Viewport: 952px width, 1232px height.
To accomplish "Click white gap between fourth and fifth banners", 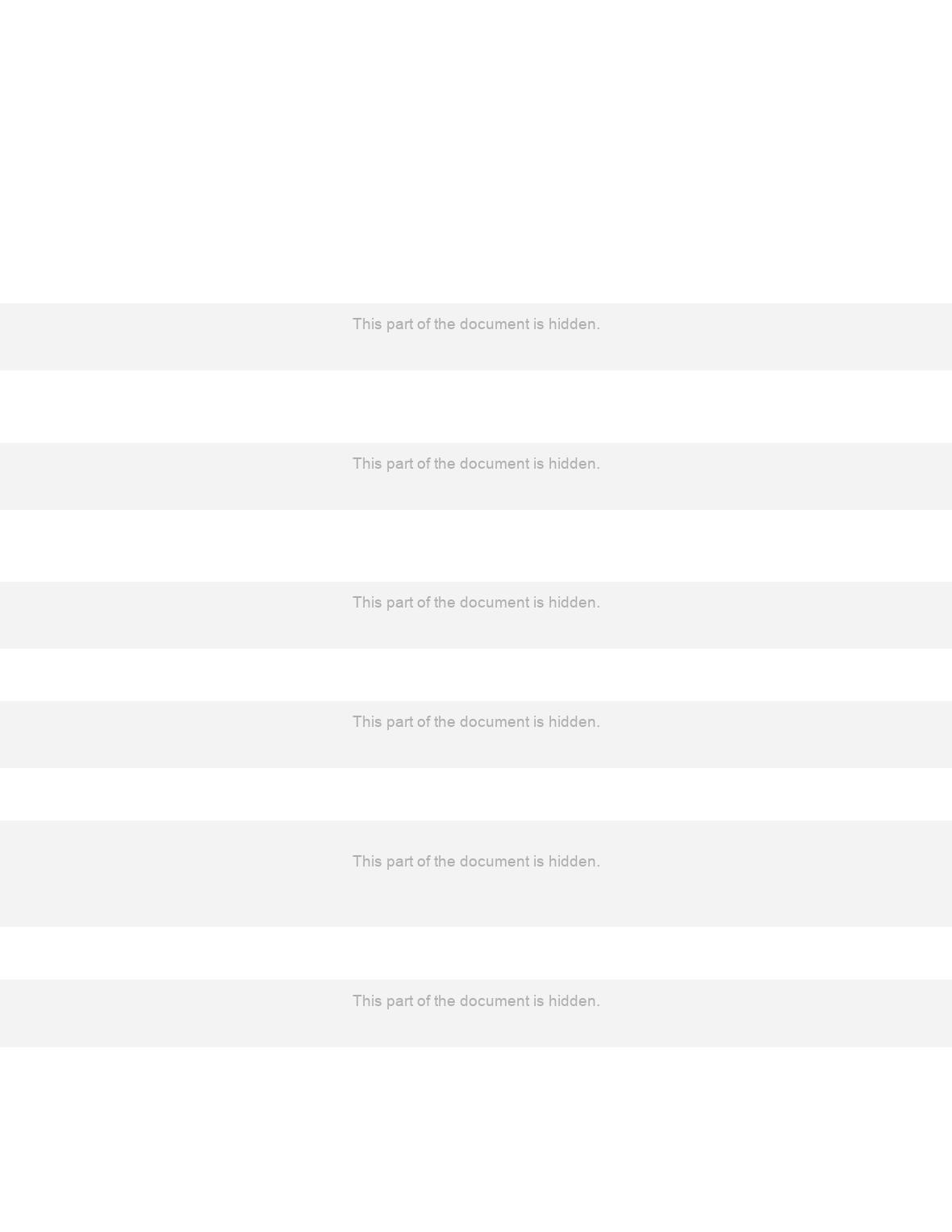I will coord(476,794).
